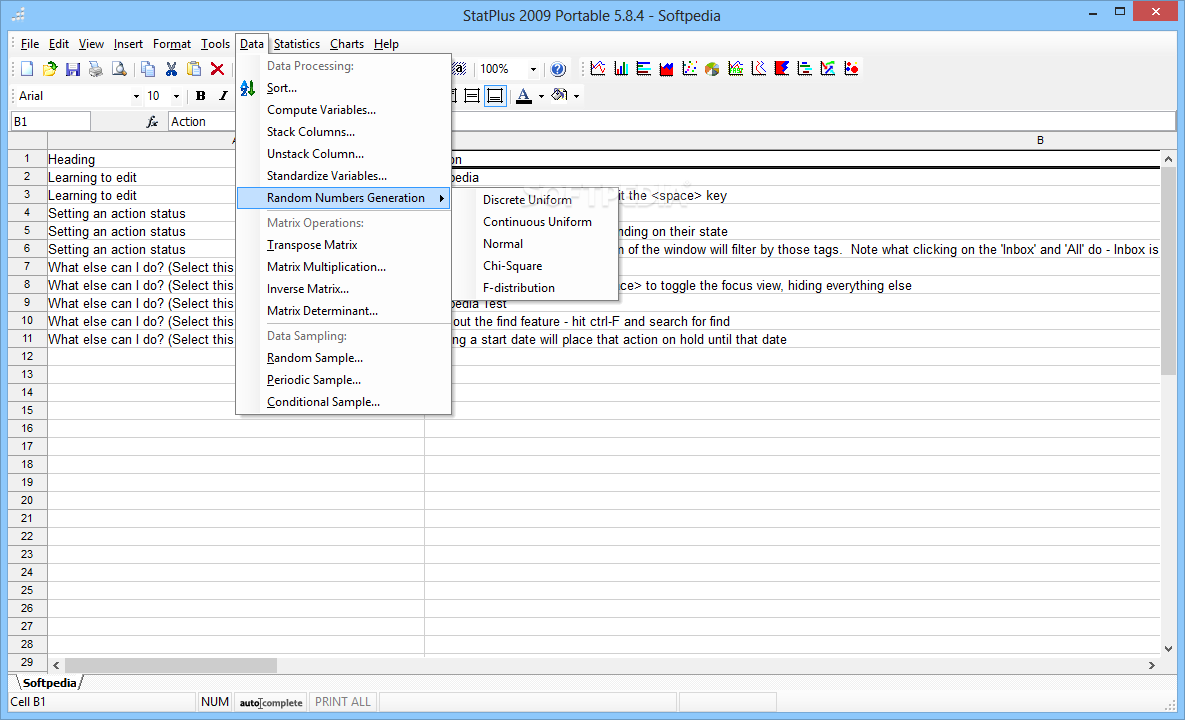Click the Print icon
This screenshot has width=1185, height=720.
point(95,69)
